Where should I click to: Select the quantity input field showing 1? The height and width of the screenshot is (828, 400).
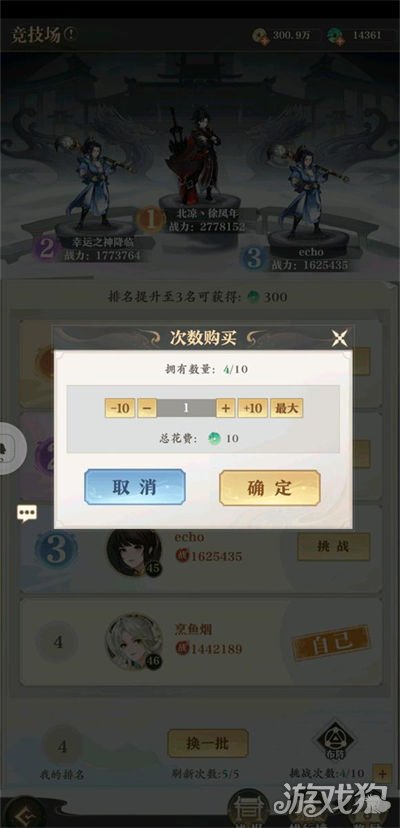pyautogui.click(x=187, y=408)
